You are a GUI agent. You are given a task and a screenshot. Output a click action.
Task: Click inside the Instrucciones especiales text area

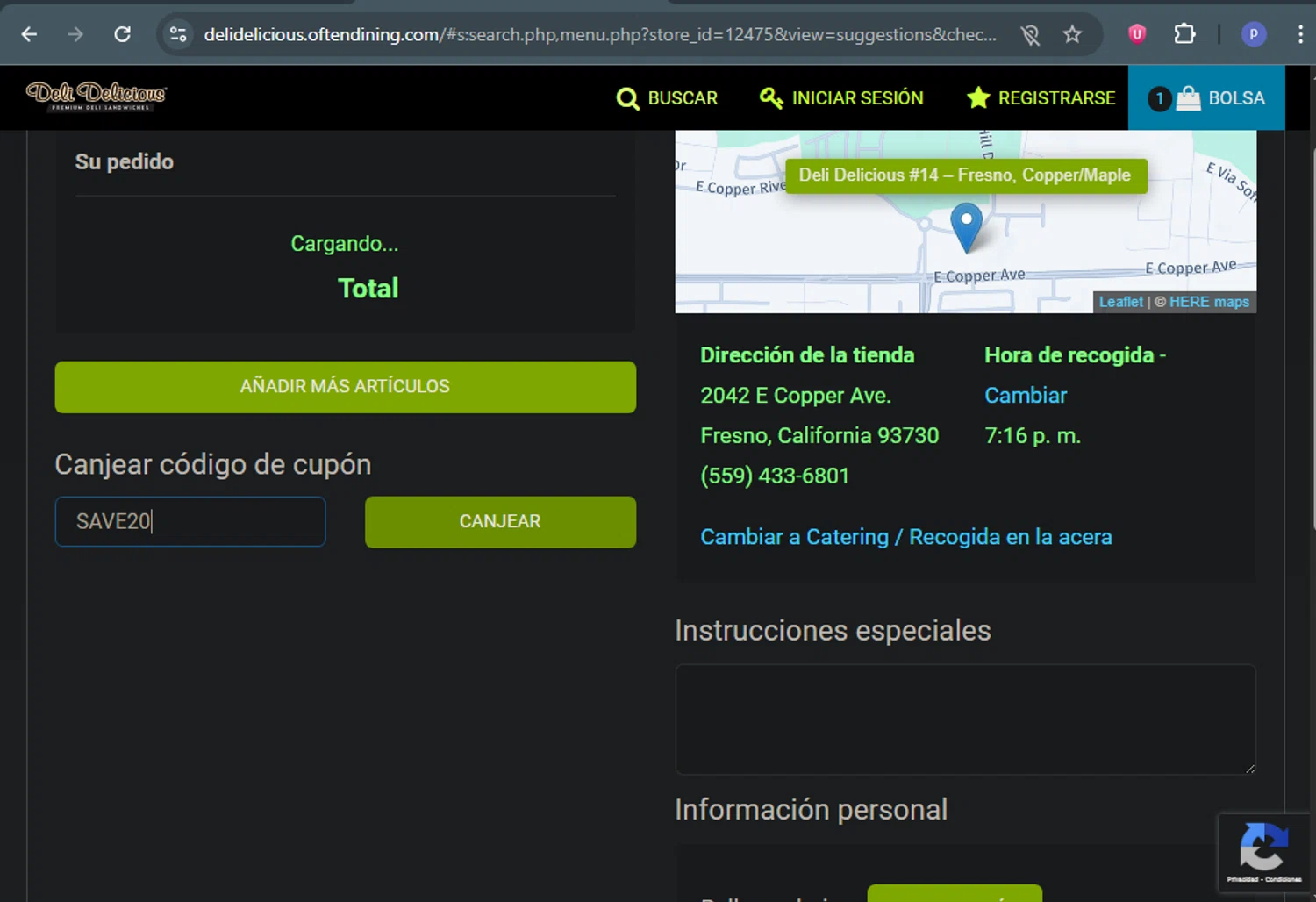pyautogui.click(x=965, y=719)
